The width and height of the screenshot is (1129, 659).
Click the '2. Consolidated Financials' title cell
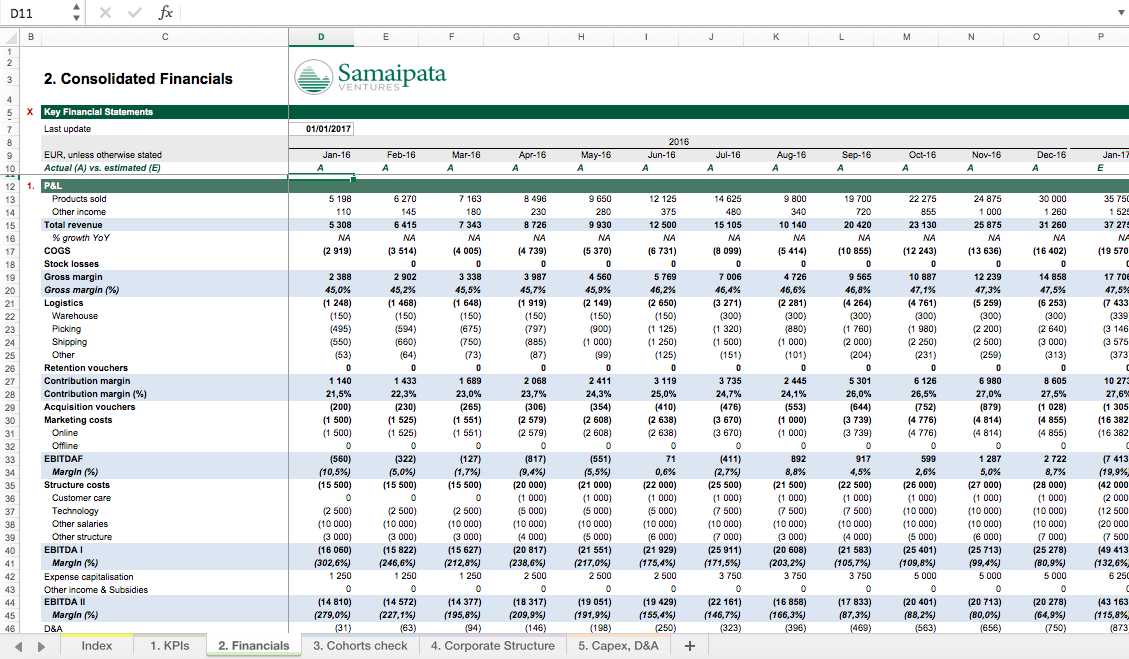click(x=138, y=79)
